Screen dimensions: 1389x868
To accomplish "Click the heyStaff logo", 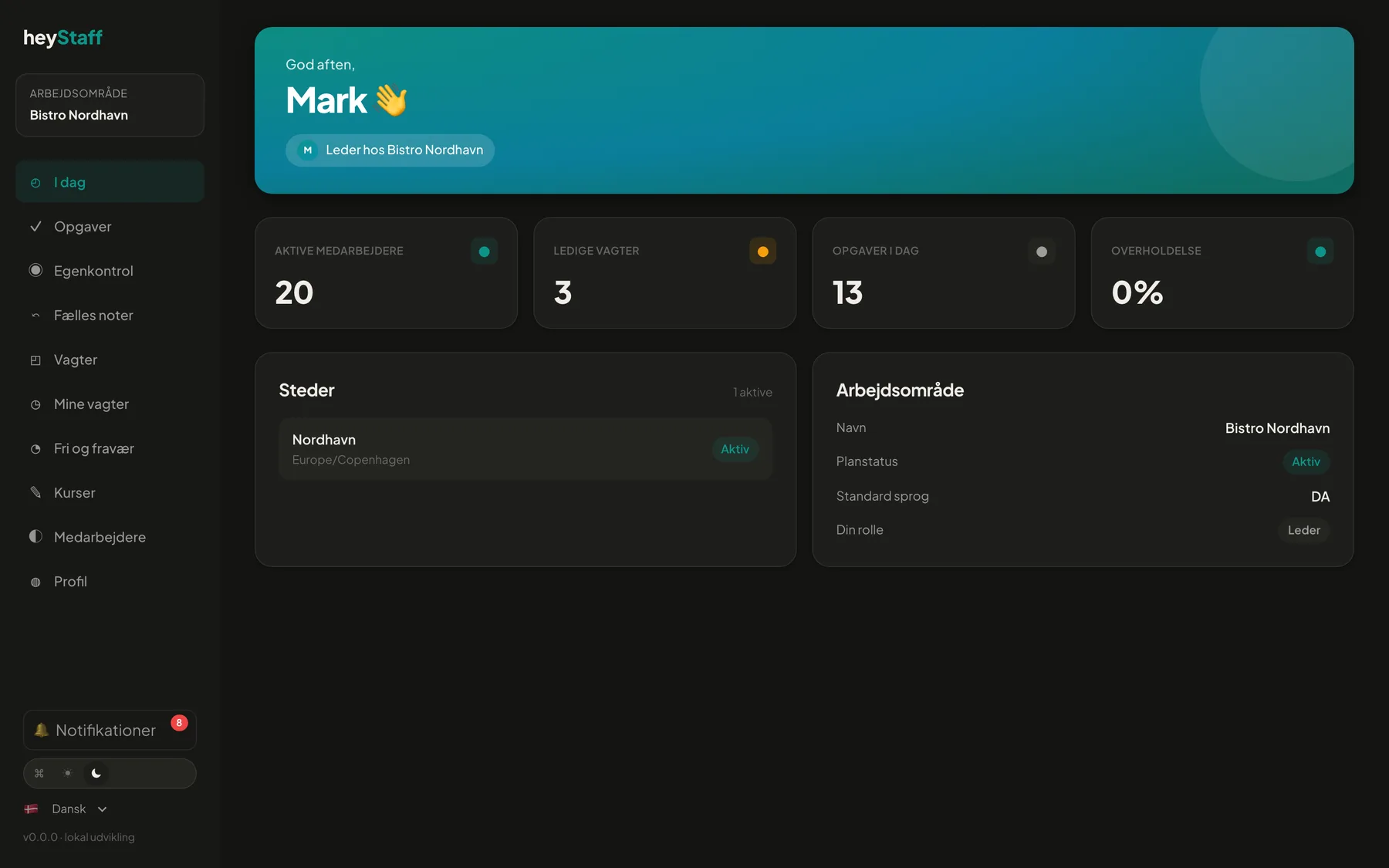I will [63, 38].
